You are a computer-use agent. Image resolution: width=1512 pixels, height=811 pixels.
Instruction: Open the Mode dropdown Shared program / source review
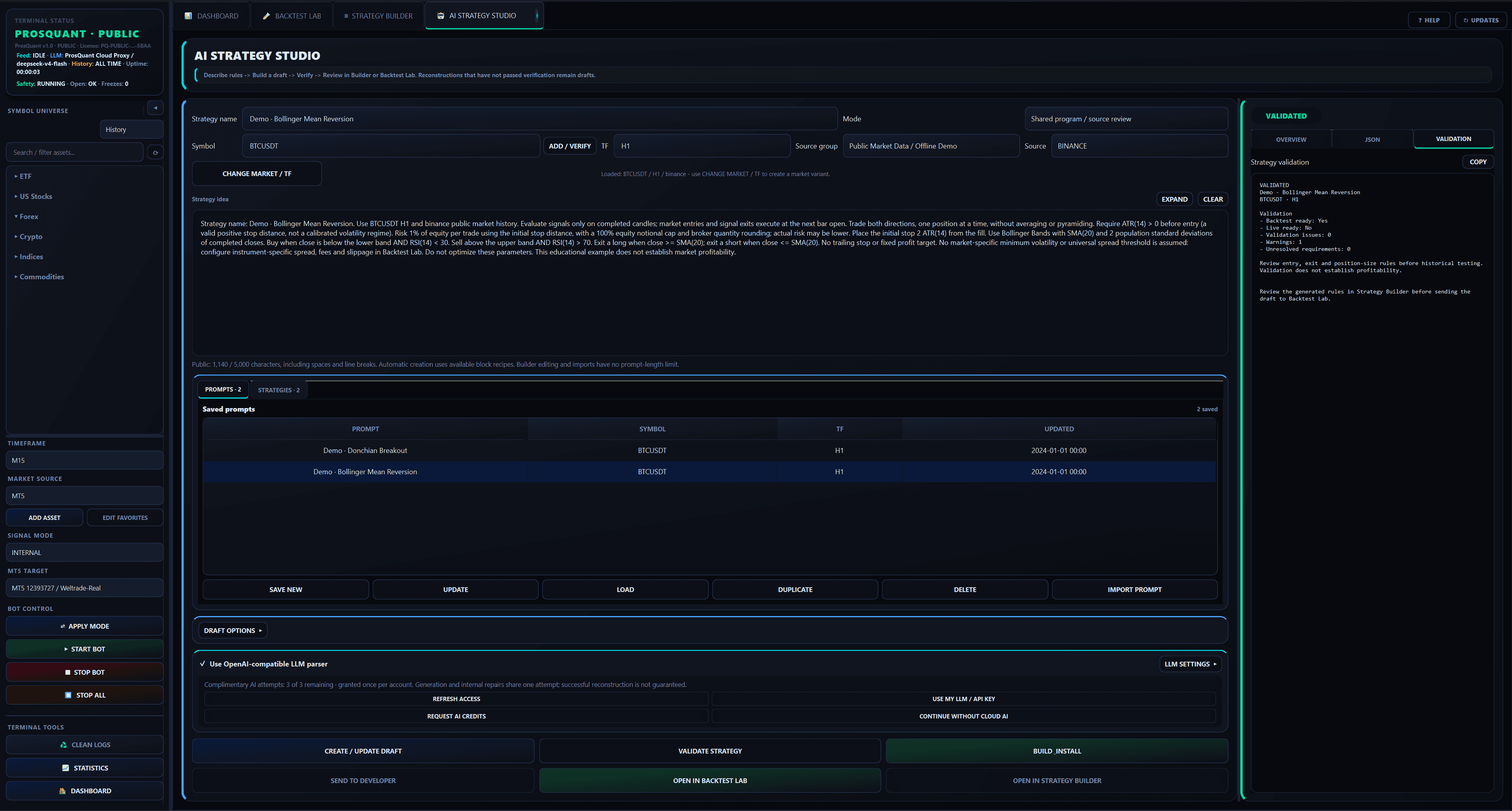coord(1126,119)
